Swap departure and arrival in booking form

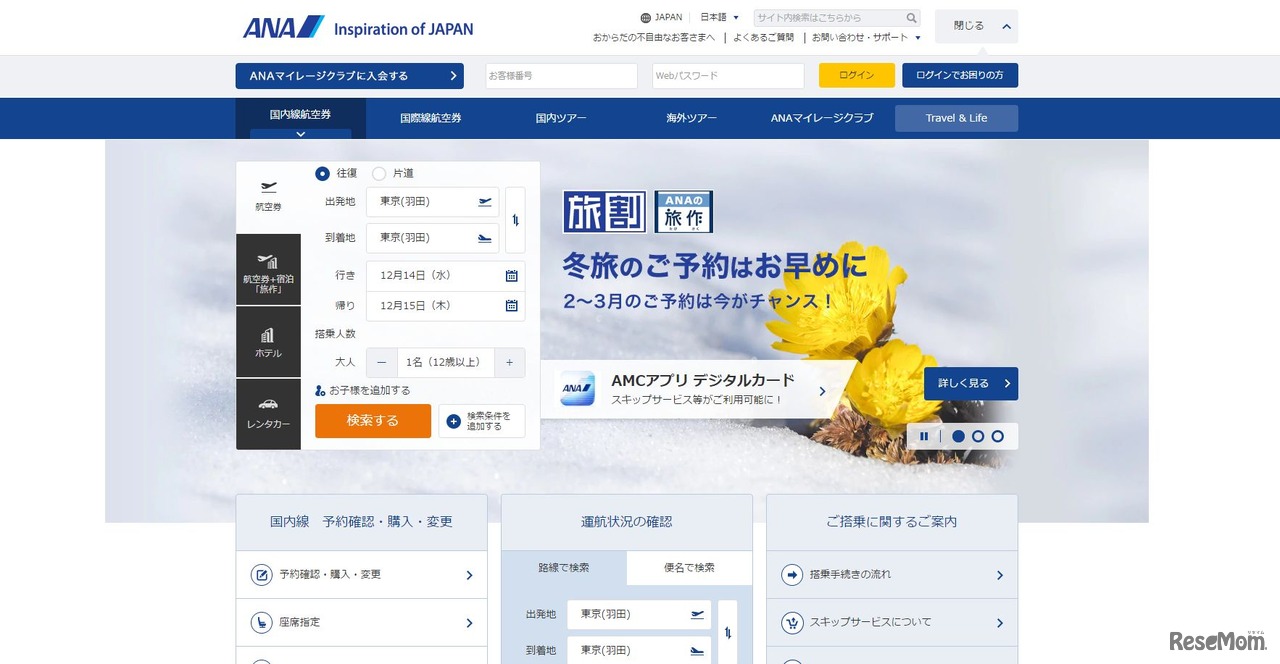click(x=515, y=220)
